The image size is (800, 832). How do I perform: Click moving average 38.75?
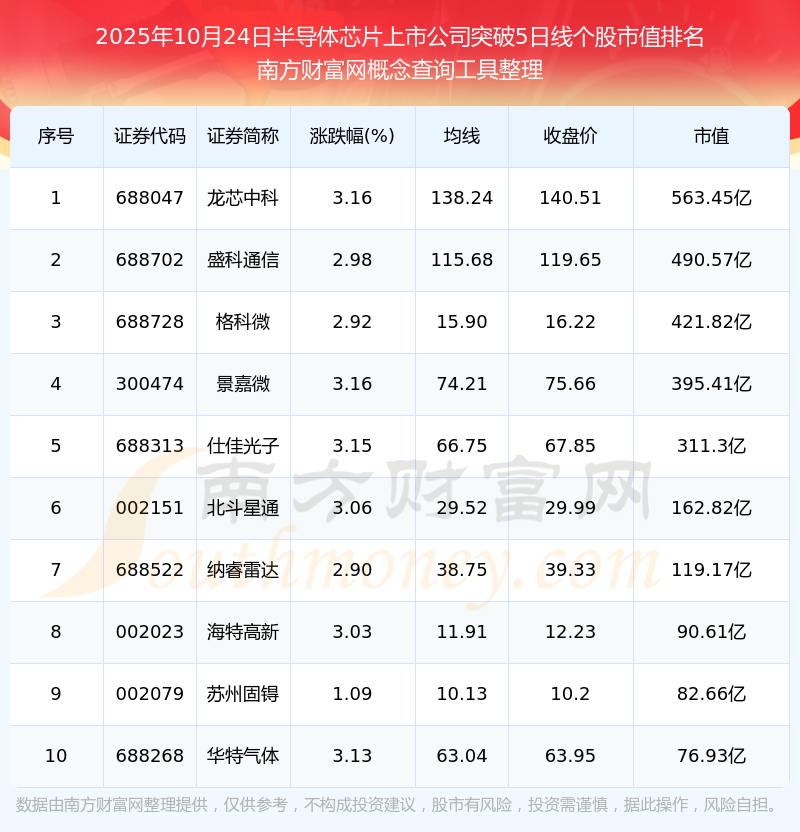(x=462, y=570)
